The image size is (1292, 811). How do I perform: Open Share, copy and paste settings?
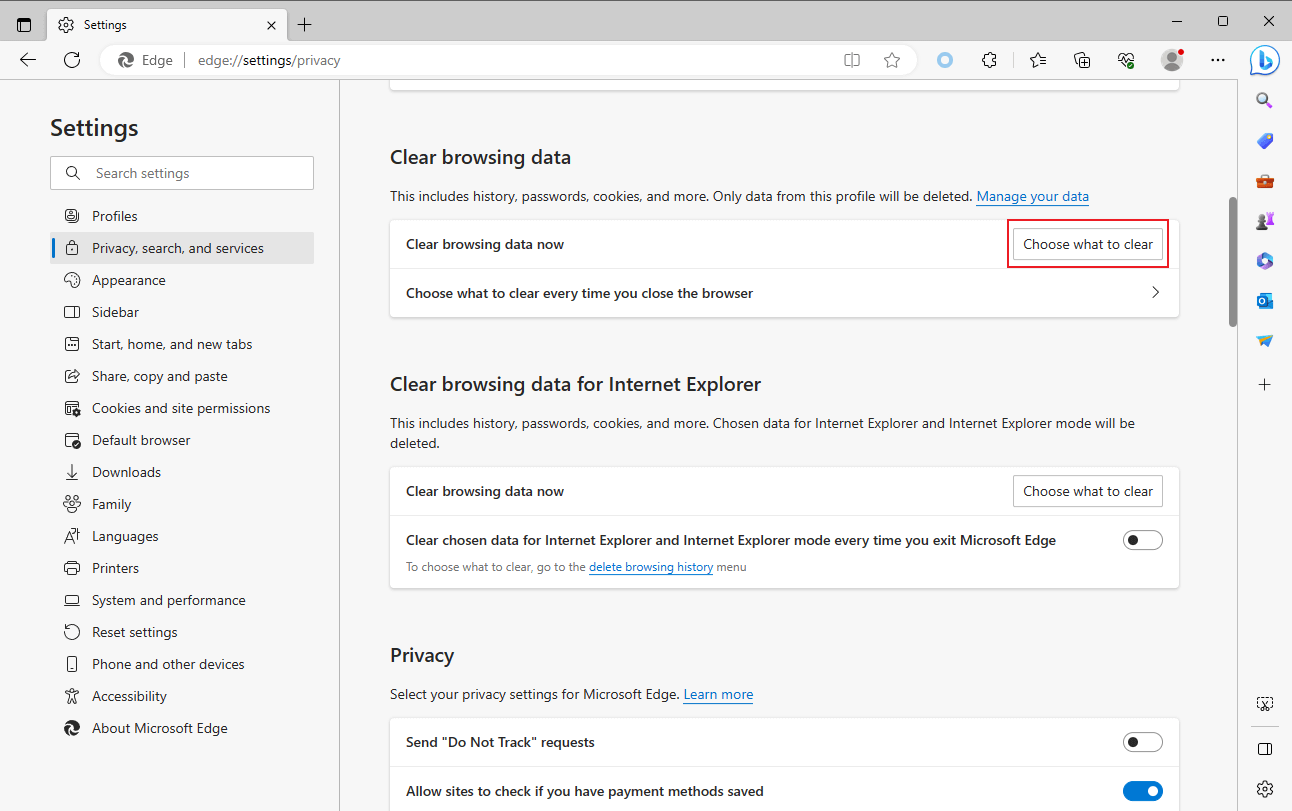182,376
